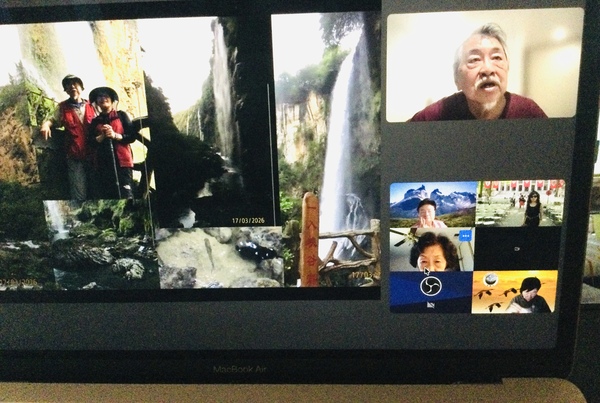The width and height of the screenshot is (600, 403).
Task: Click waterfall photo with red wooden signpost
Action: [326, 149]
